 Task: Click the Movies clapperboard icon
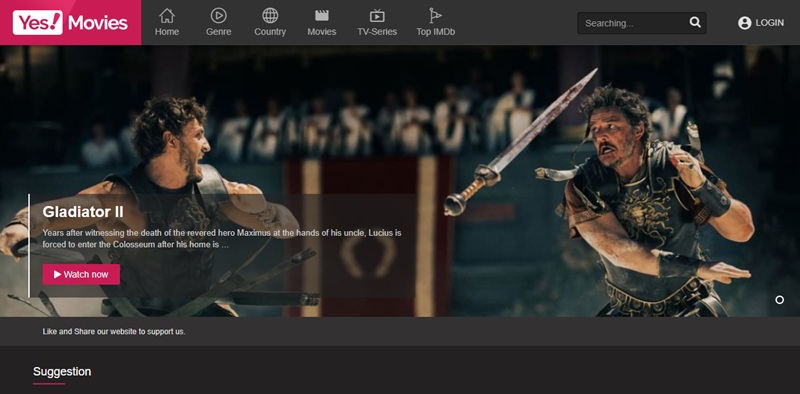pos(321,16)
